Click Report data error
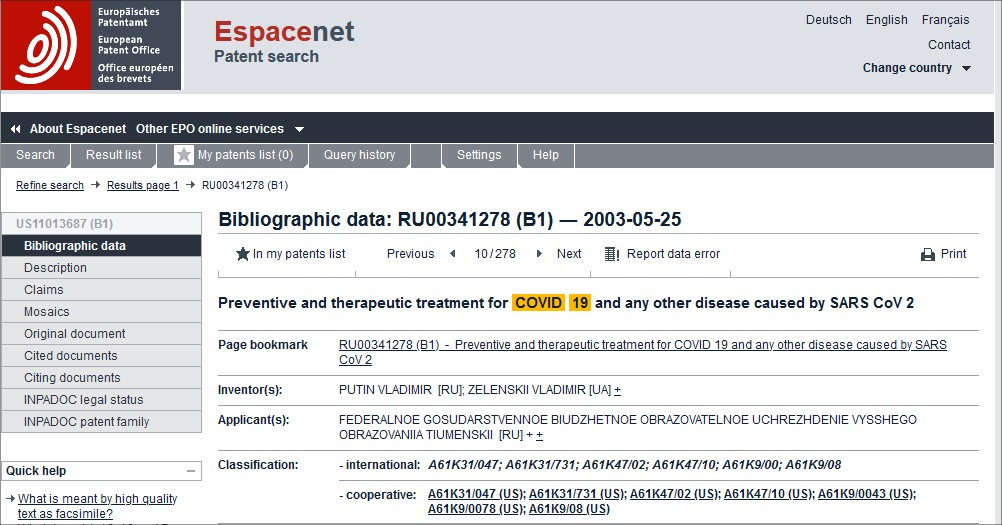1002x525 pixels. (x=673, y=254)
